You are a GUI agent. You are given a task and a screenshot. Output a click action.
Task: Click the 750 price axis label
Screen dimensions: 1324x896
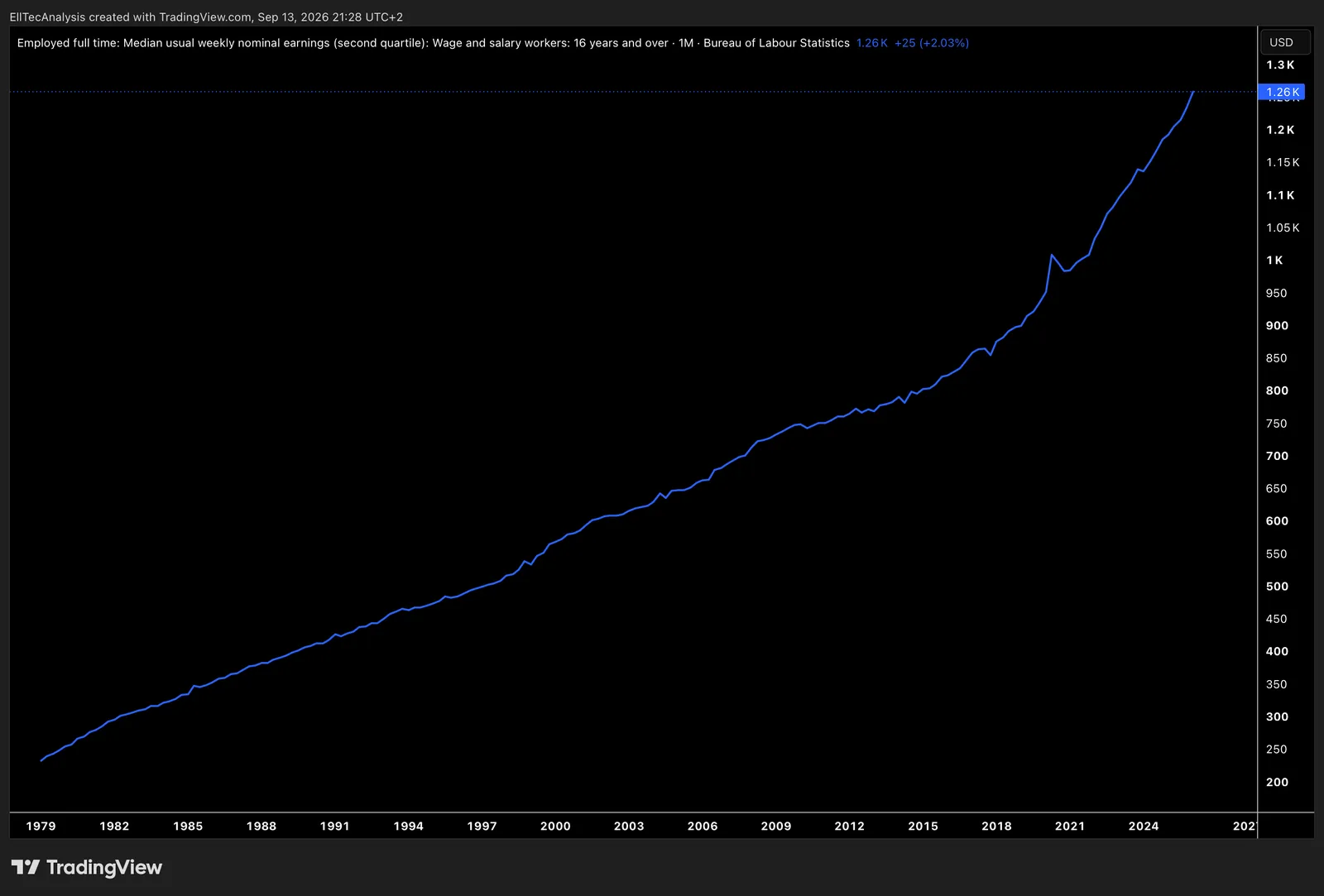pyautogui.click(x=1277, y=424)
